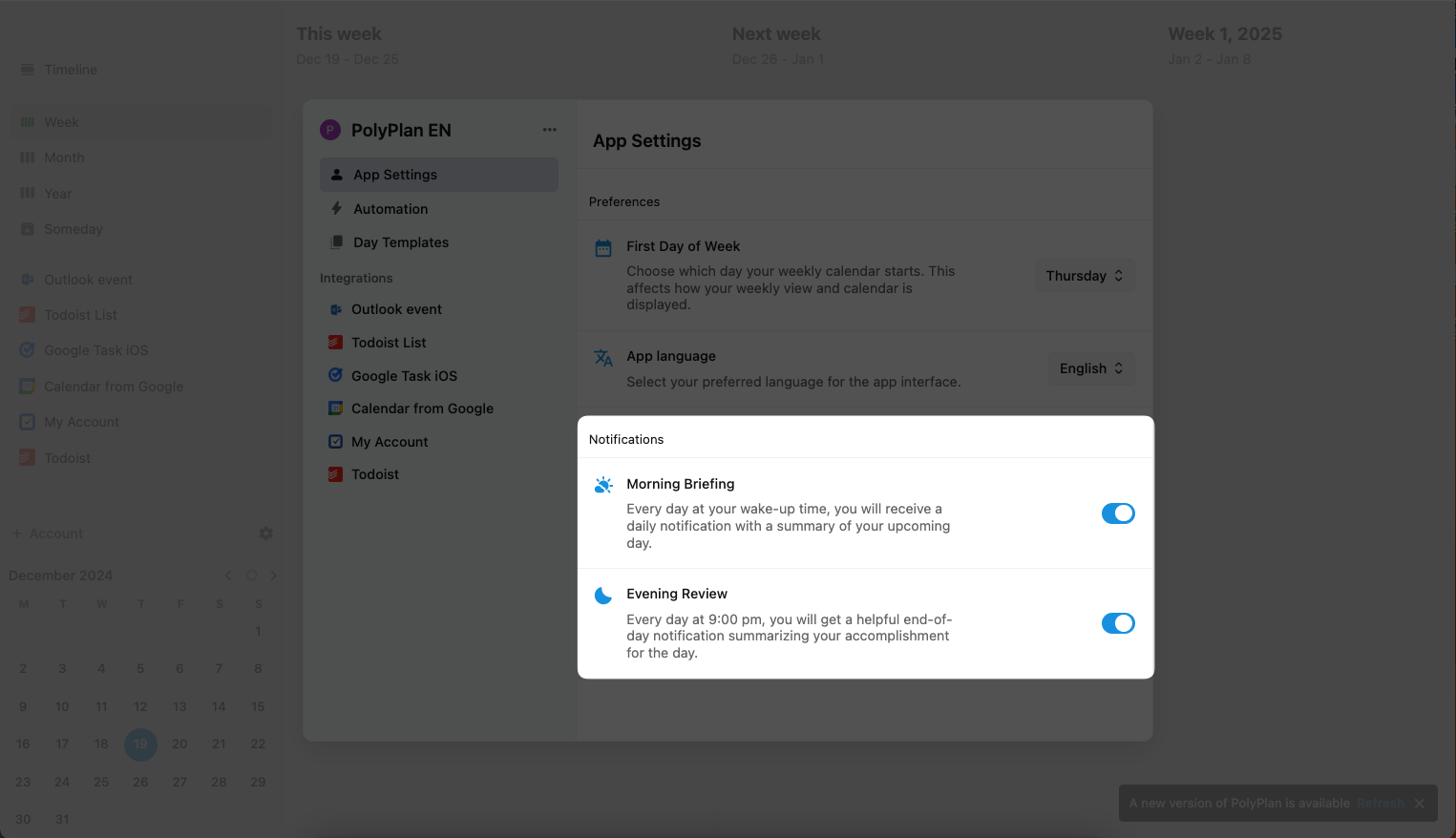Viewport: 1456px width, 838px height.
Task: Click the purple PolyPlan EN avatar icon
Action: click(330, 131)
